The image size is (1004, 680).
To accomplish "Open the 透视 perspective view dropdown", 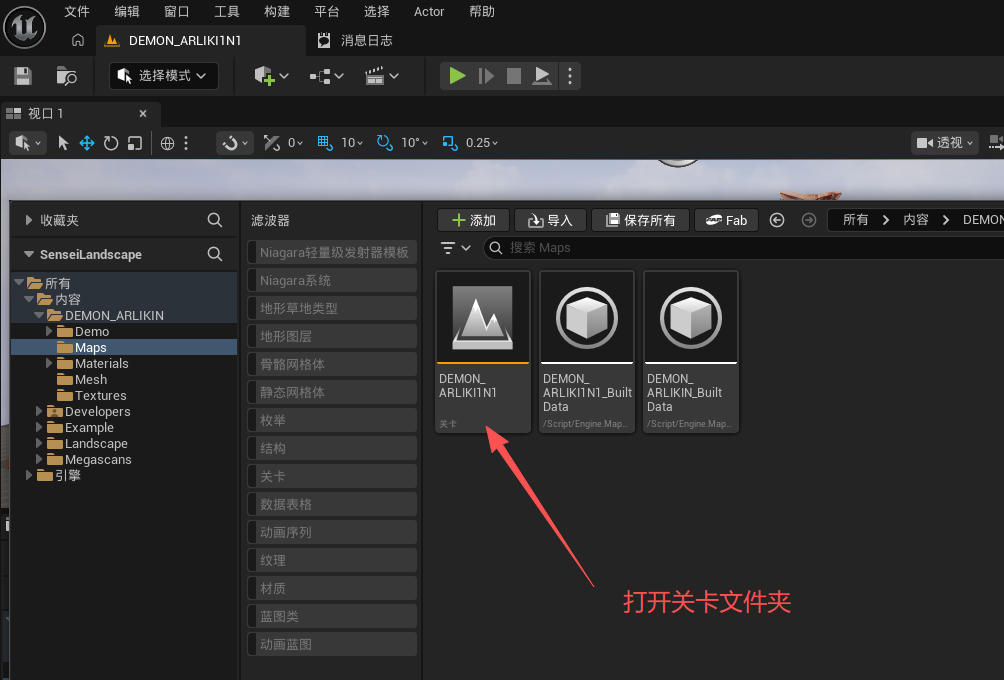I will tap(944, 143).
